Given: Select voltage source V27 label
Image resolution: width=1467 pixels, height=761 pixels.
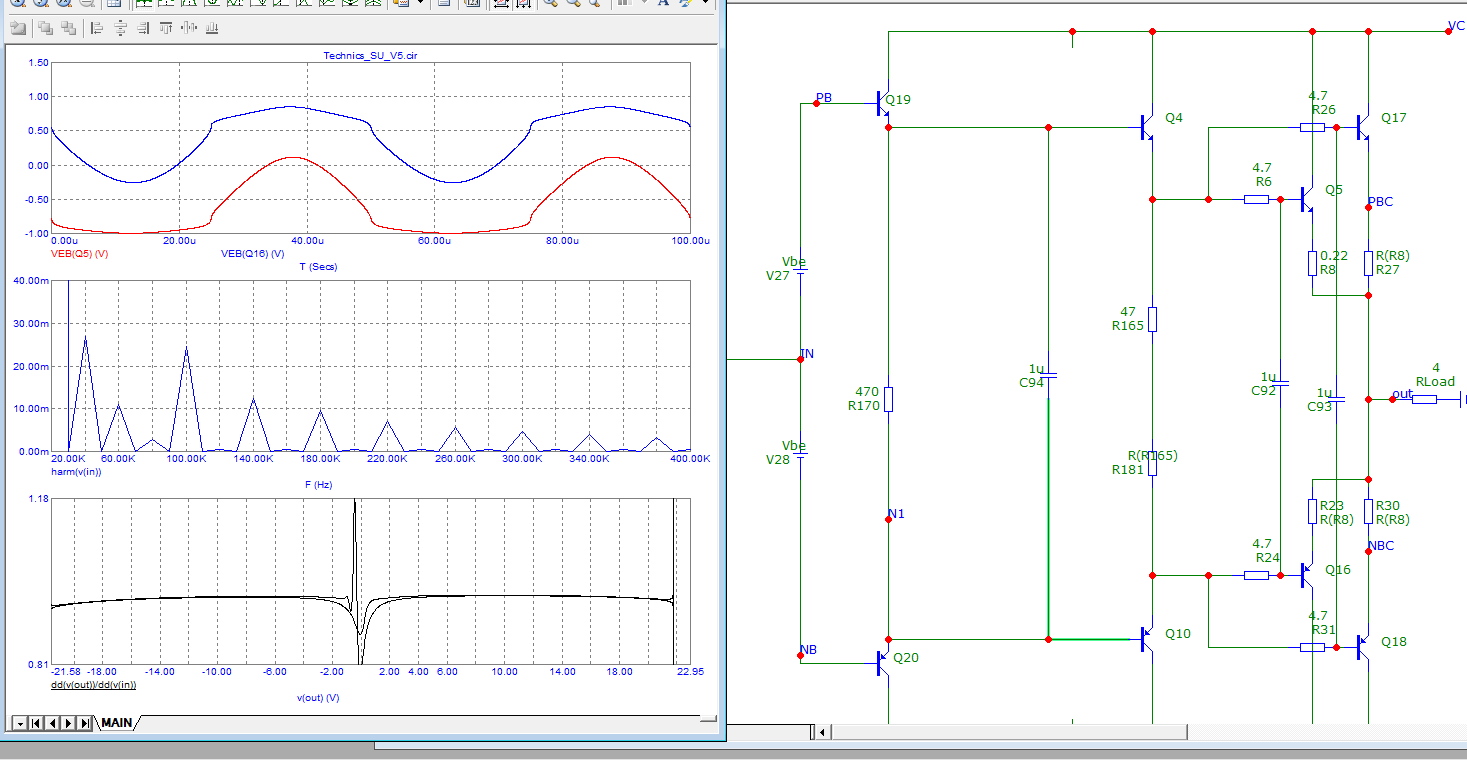Looking at the screenshot, I should pos(778,275).
